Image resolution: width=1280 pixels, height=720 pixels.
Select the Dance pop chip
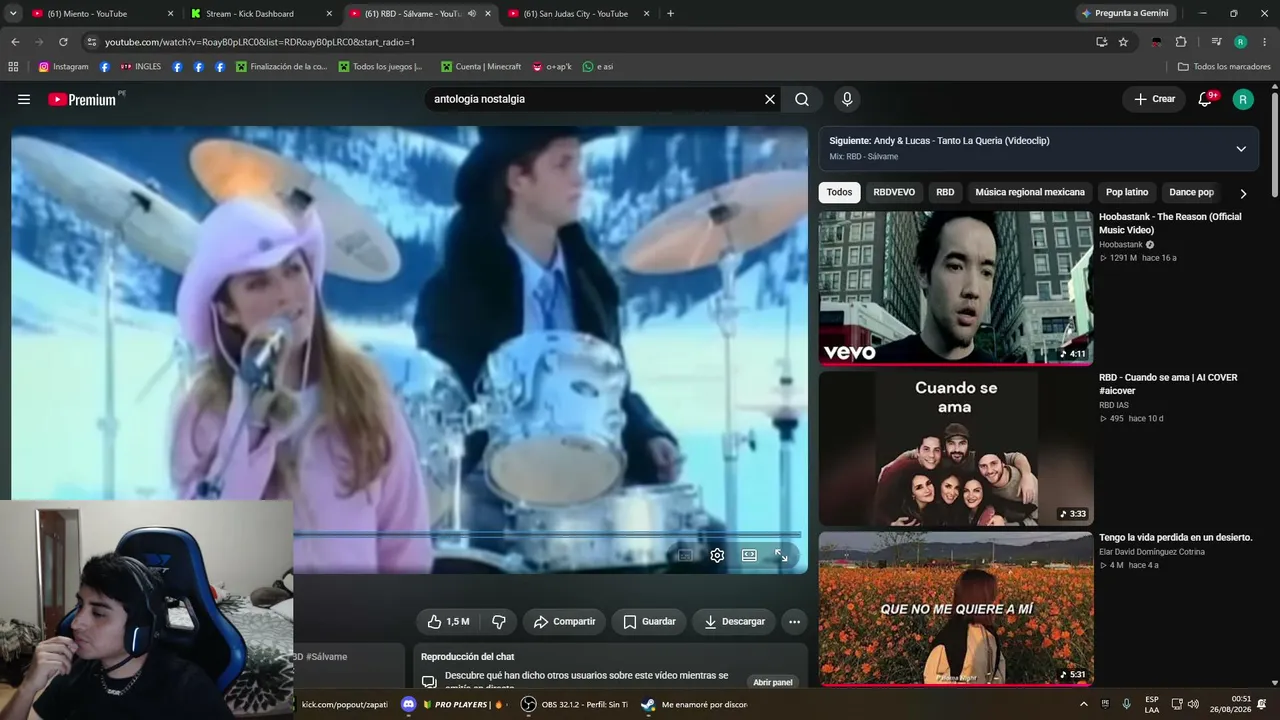[x=1191, y=192]
